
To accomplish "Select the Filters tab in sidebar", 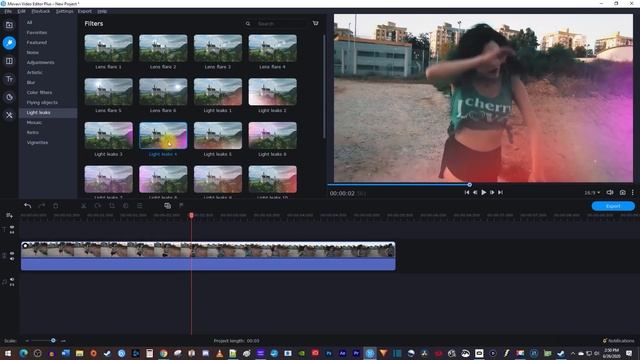I will pos(9,43).
